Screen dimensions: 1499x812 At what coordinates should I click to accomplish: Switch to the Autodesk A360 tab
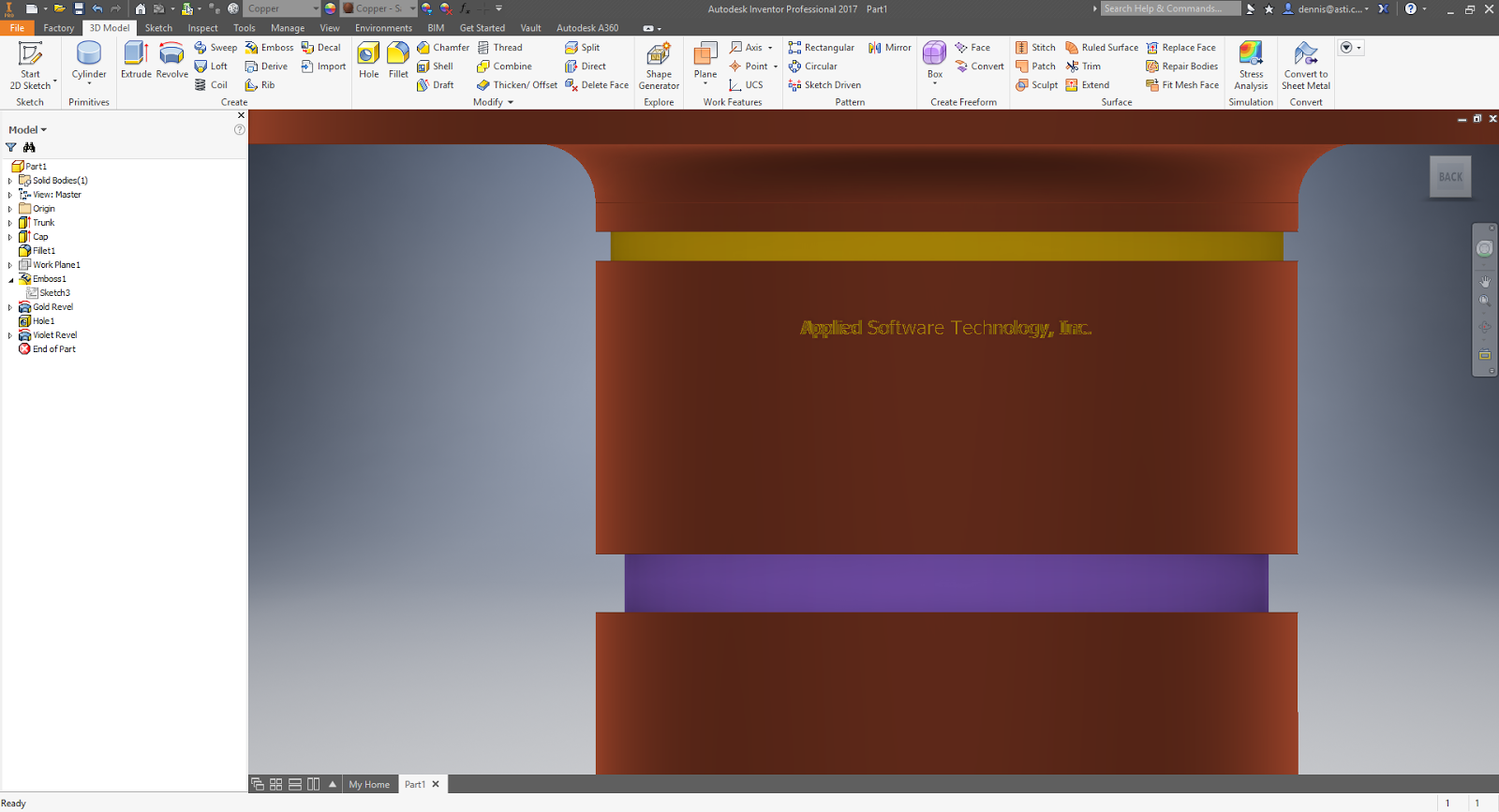(x=587, y=28)
